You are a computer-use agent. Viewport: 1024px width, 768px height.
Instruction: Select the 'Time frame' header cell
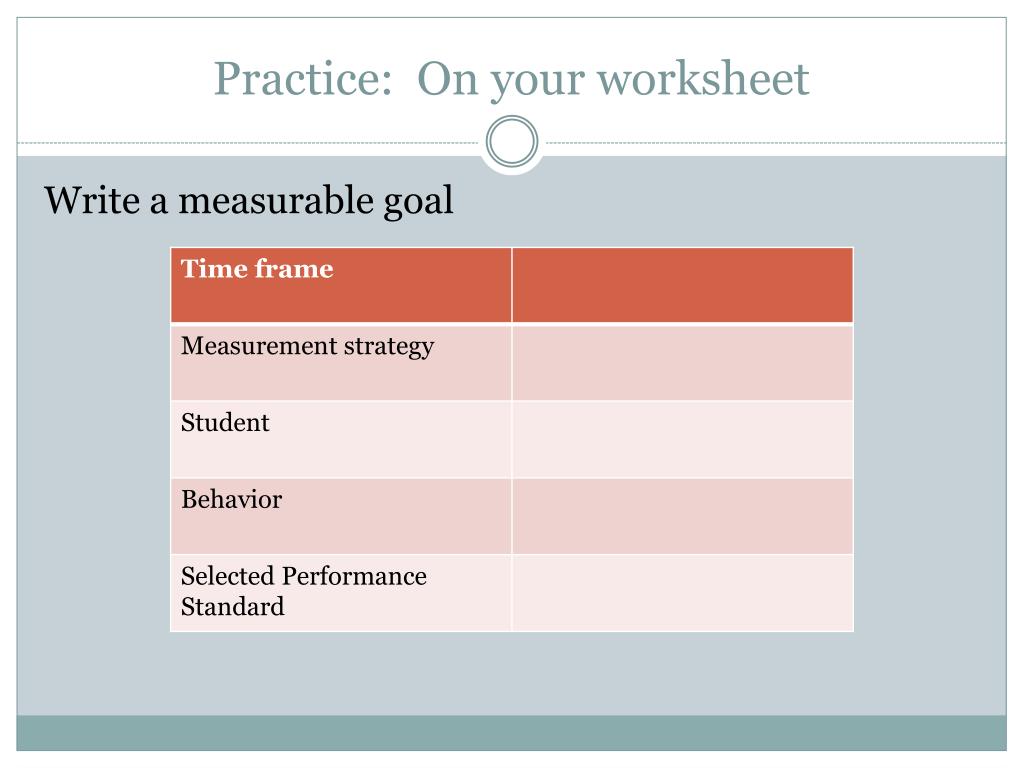341,285
